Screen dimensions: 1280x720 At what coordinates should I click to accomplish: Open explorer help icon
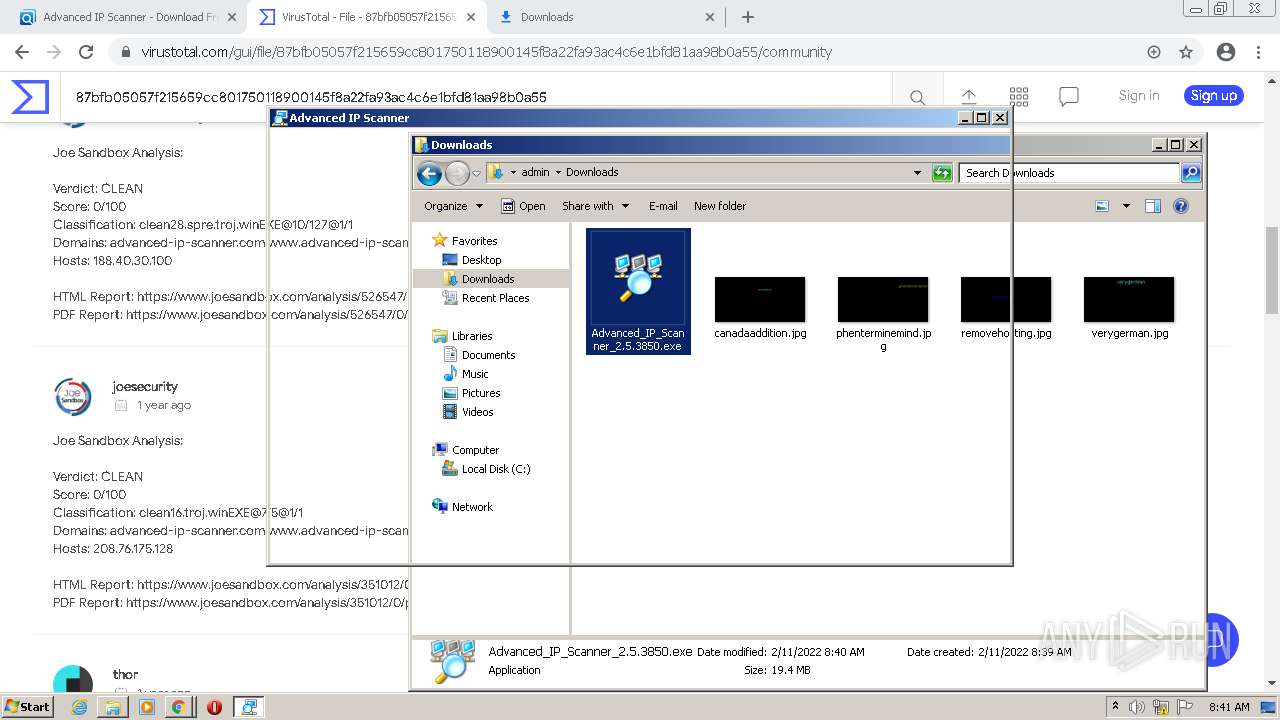pos(1181,206)
